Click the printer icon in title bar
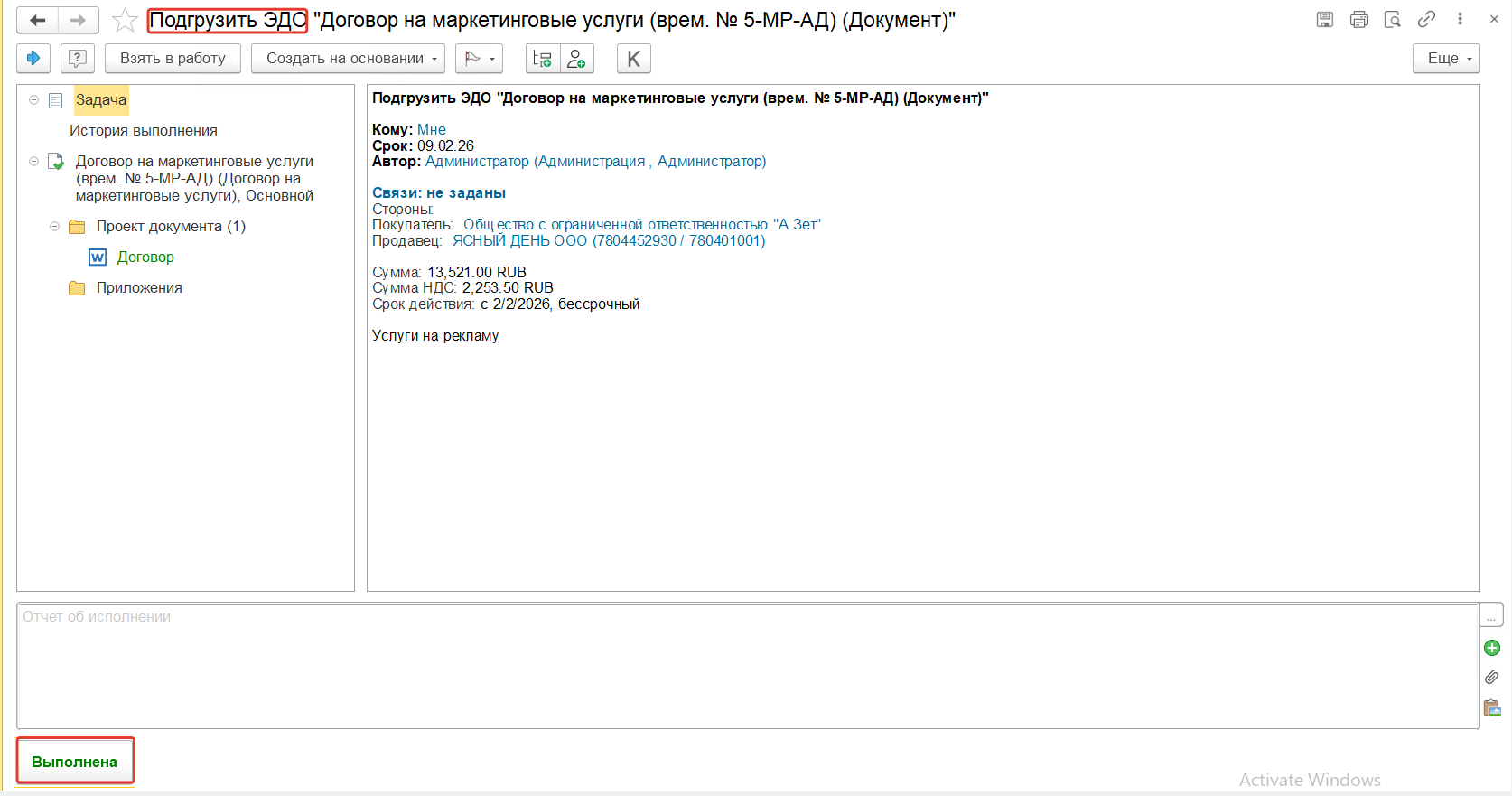This screenshot has height=796, width=1512. (x=1358, y=19)
